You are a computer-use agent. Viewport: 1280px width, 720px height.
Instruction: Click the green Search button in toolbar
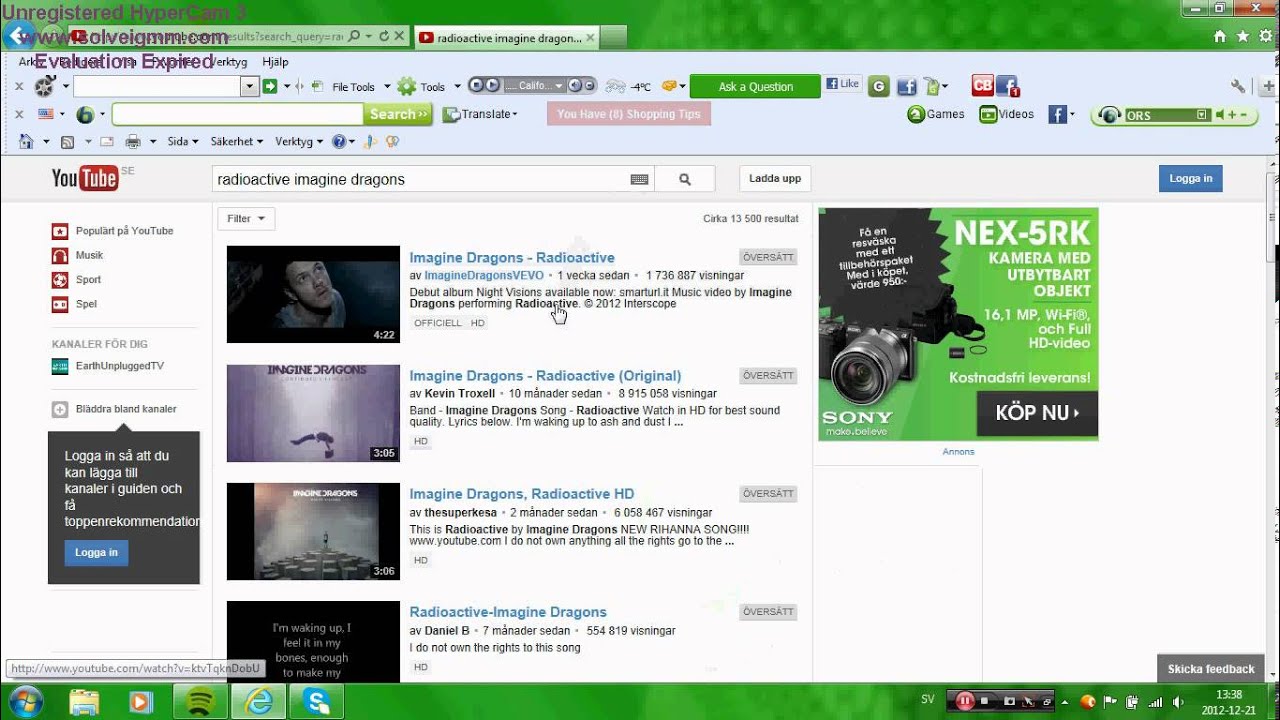(398, 114)
